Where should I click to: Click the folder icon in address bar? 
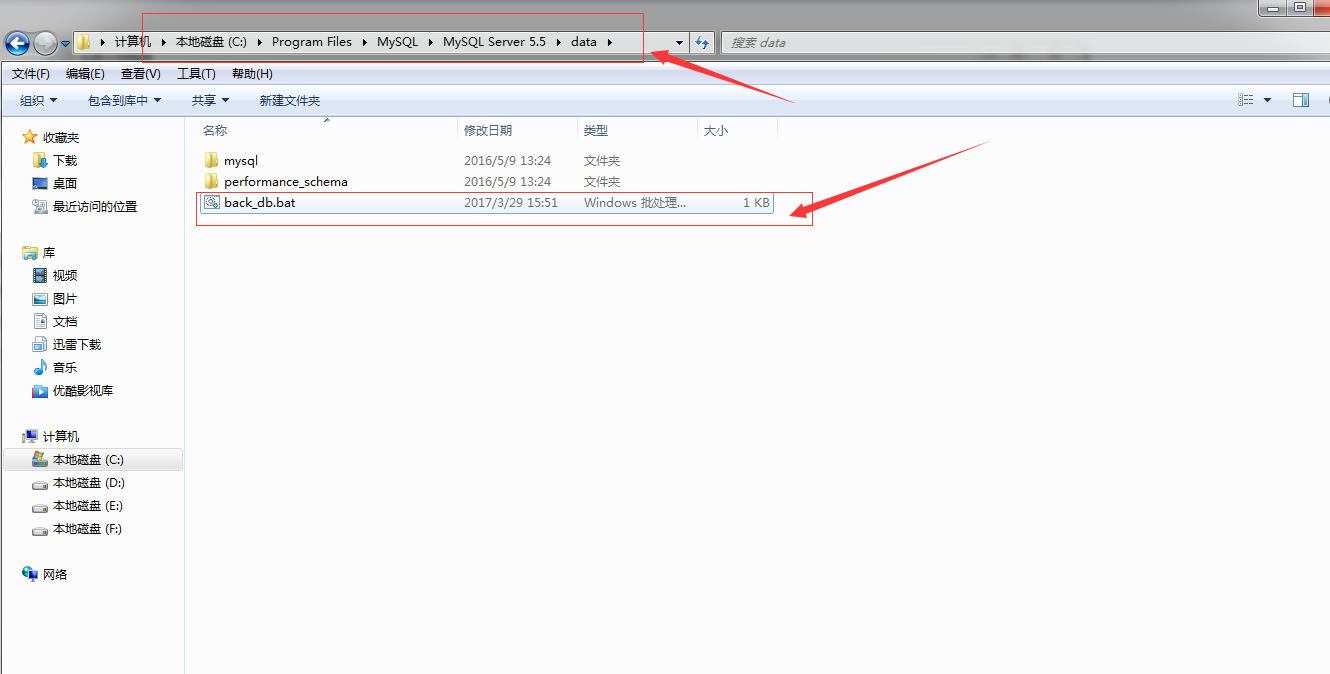pyautogui.click(x=84, y=42)
